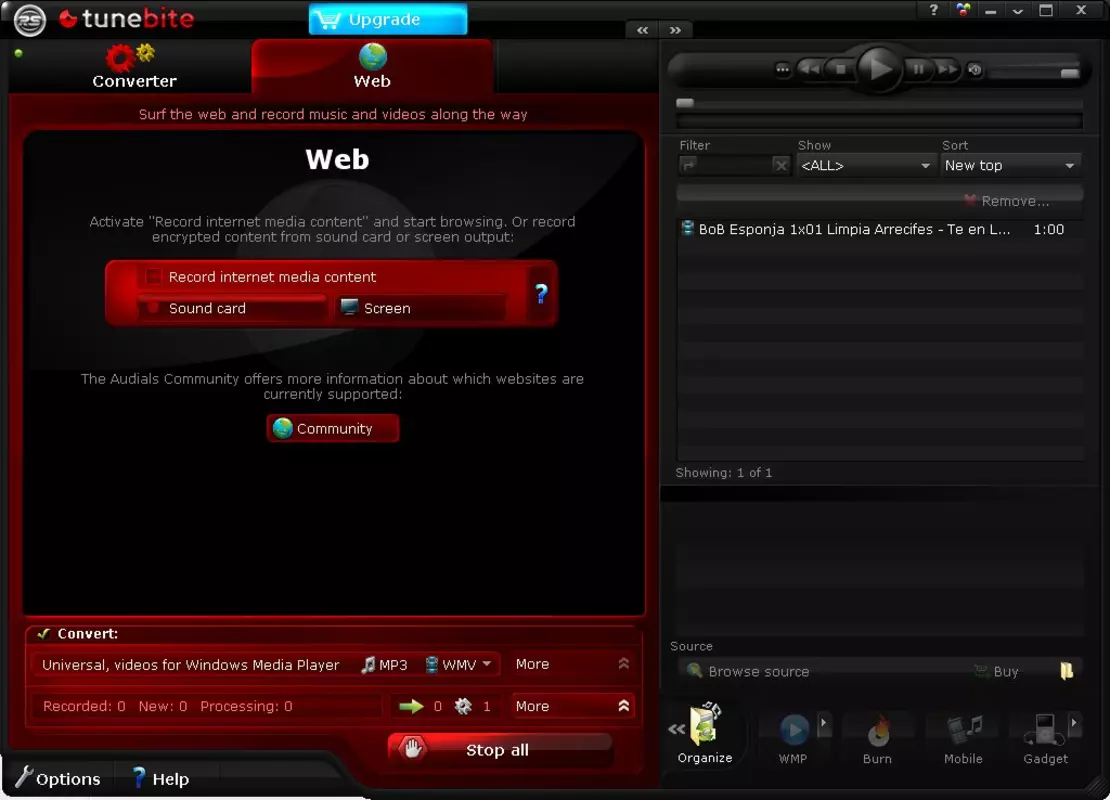Open the Sort New top dropdown
Image resolution: width=1110 pixels, height=800 pixels.
[x=1009, y=165]
